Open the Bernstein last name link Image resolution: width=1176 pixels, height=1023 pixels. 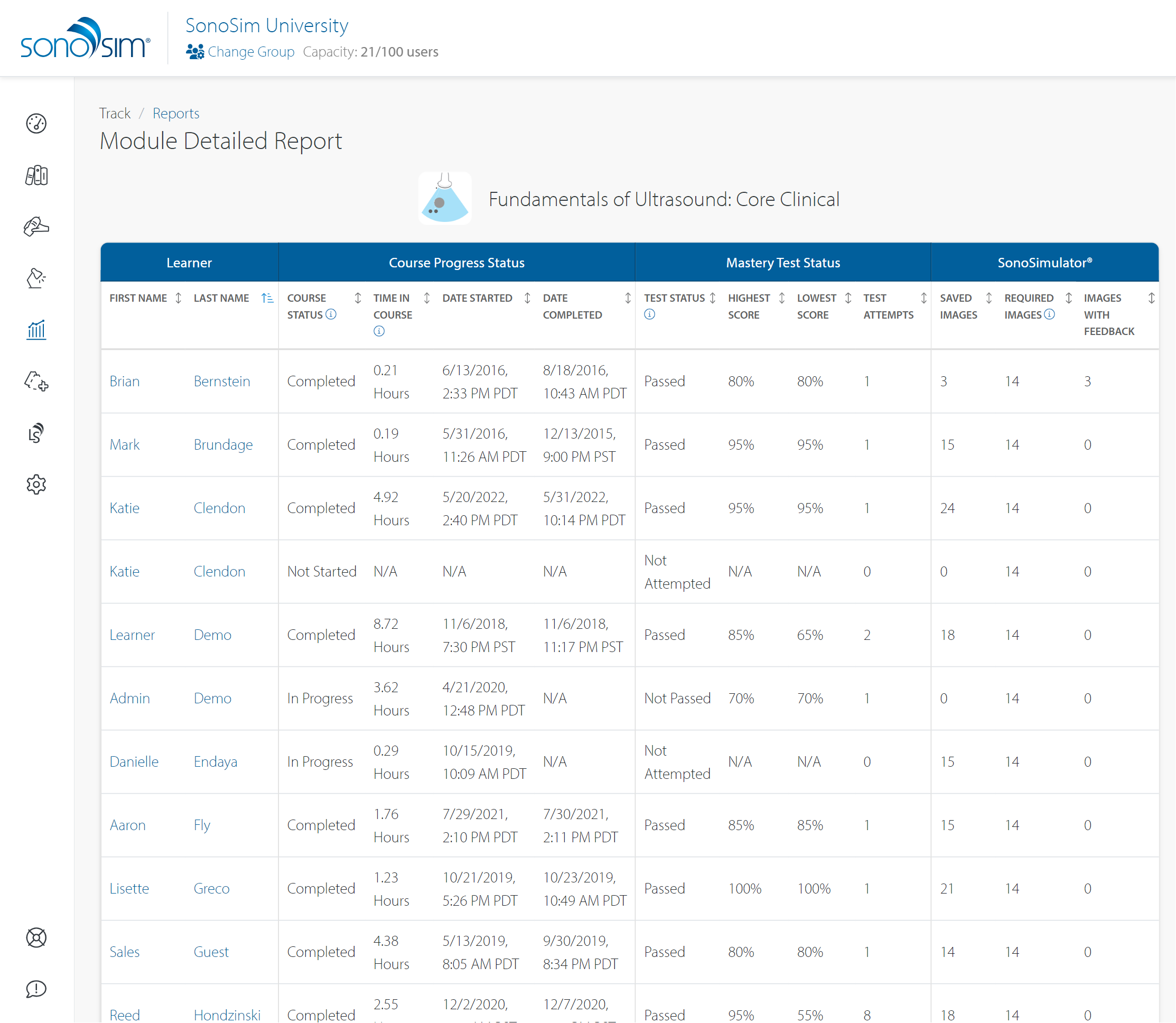222,382
